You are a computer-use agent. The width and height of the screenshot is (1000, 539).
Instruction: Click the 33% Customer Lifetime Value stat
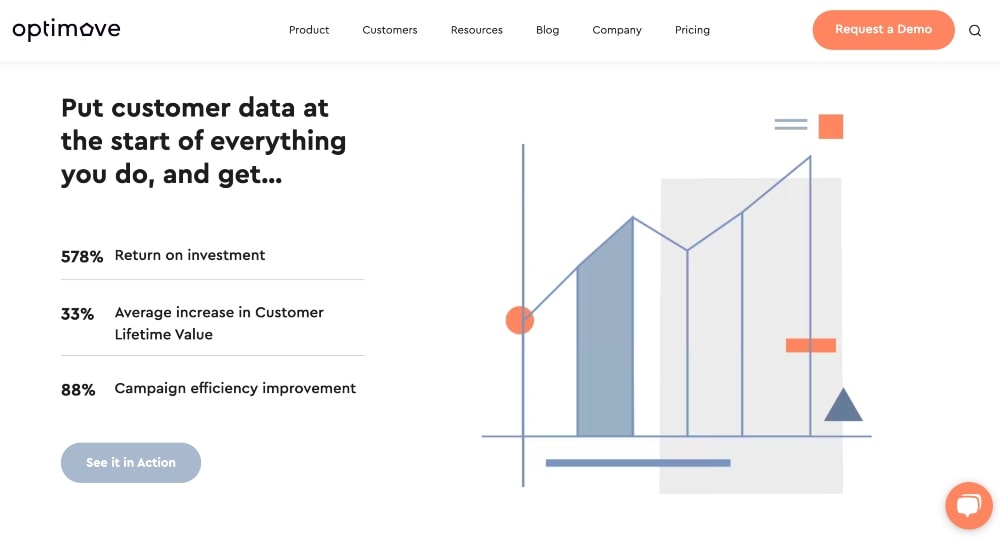pos(193,323)
